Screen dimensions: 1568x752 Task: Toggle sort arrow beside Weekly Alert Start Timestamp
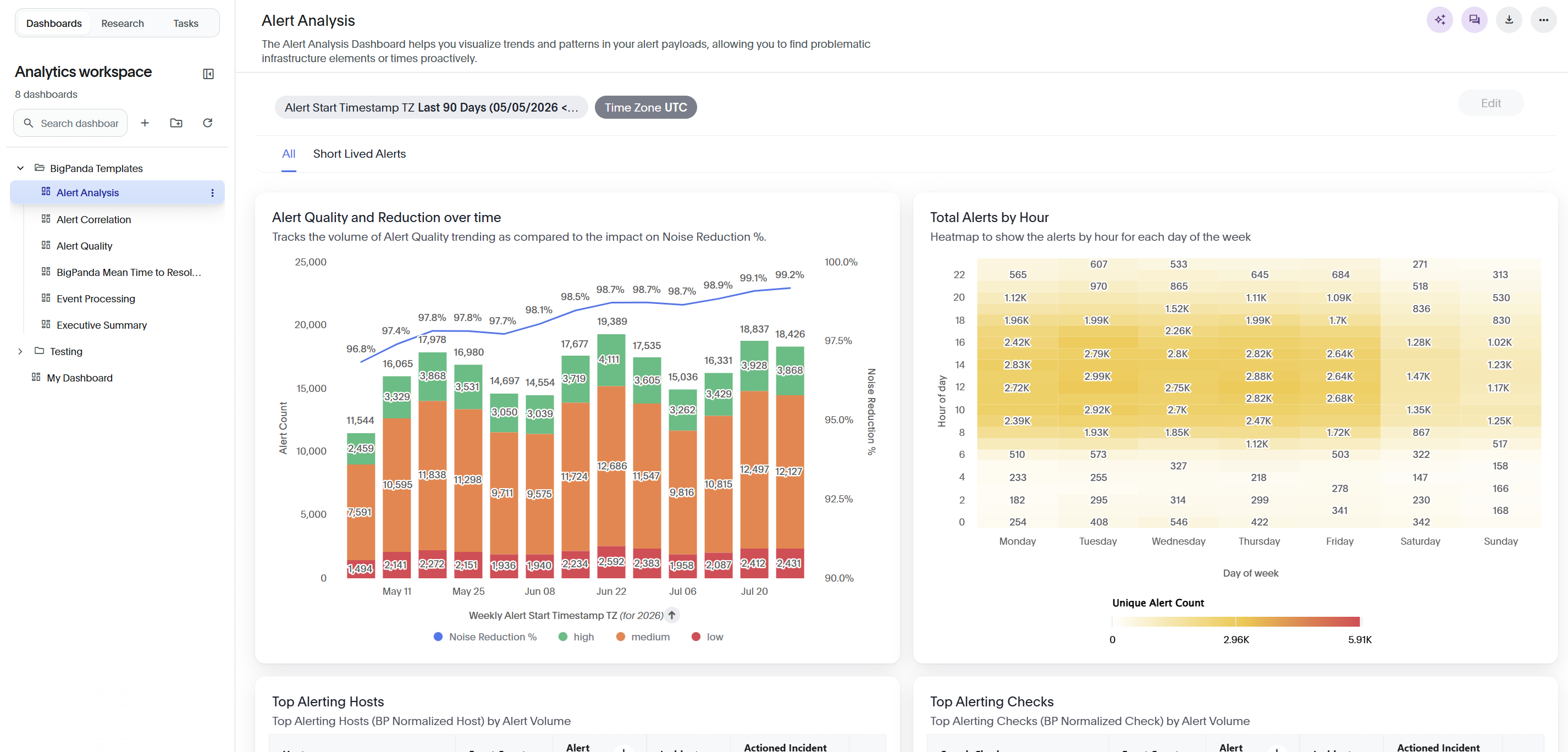672,615
